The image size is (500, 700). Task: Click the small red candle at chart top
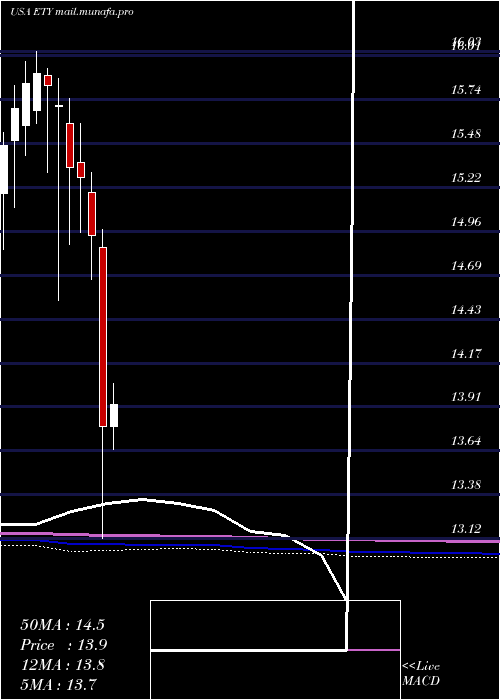(48, 80)
